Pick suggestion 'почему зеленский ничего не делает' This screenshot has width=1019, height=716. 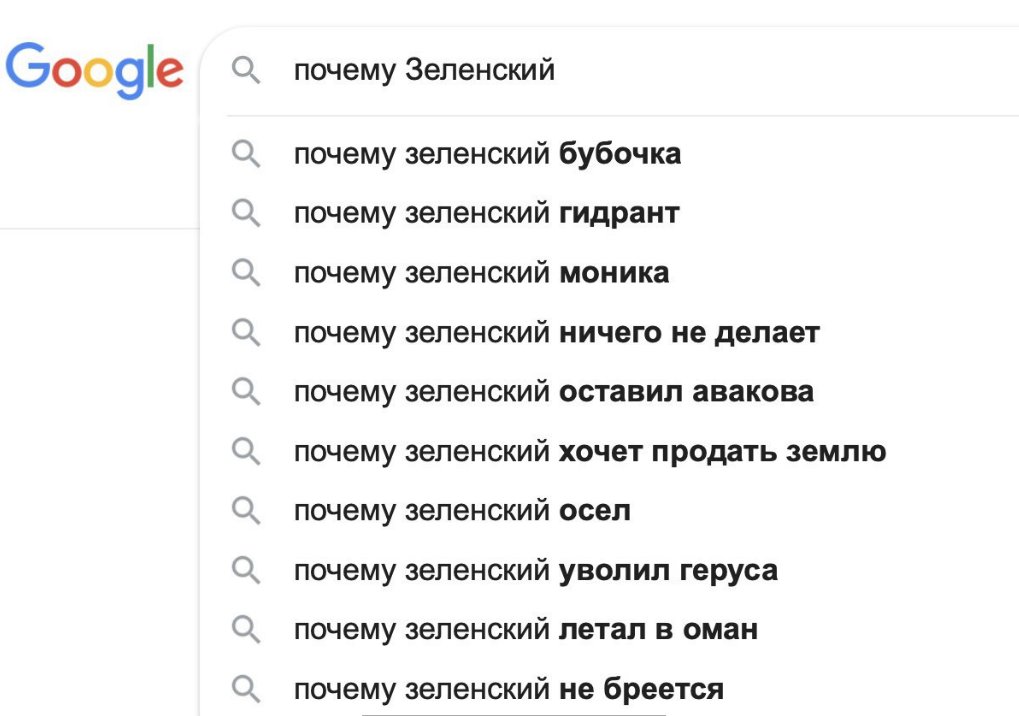(x=556, y=332)
